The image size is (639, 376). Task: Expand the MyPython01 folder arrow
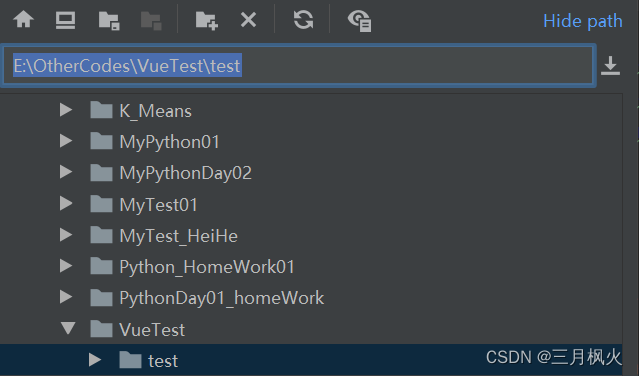pos(66,141)
